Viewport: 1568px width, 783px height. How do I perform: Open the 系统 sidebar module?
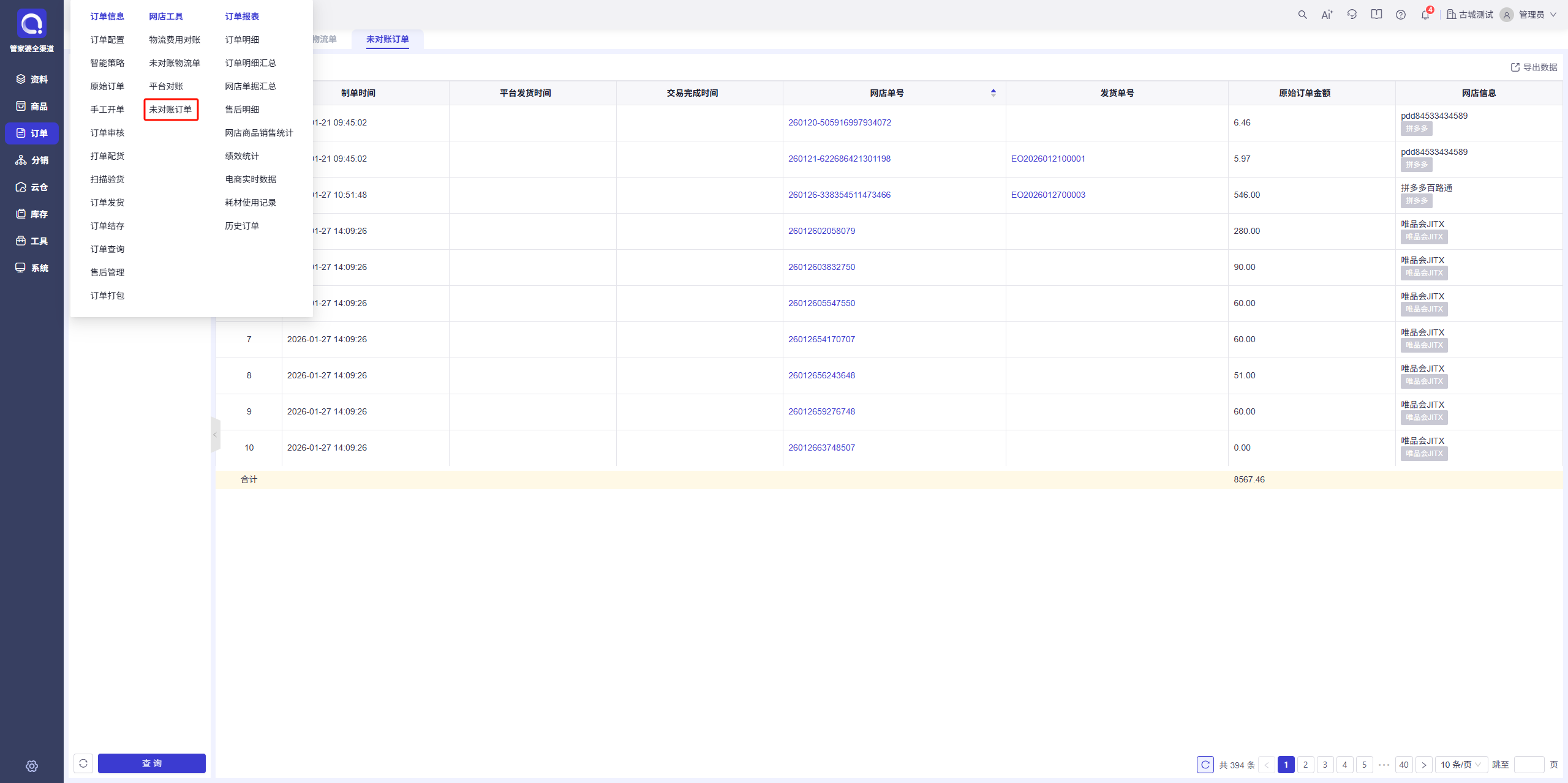click(x=32, y=268)
